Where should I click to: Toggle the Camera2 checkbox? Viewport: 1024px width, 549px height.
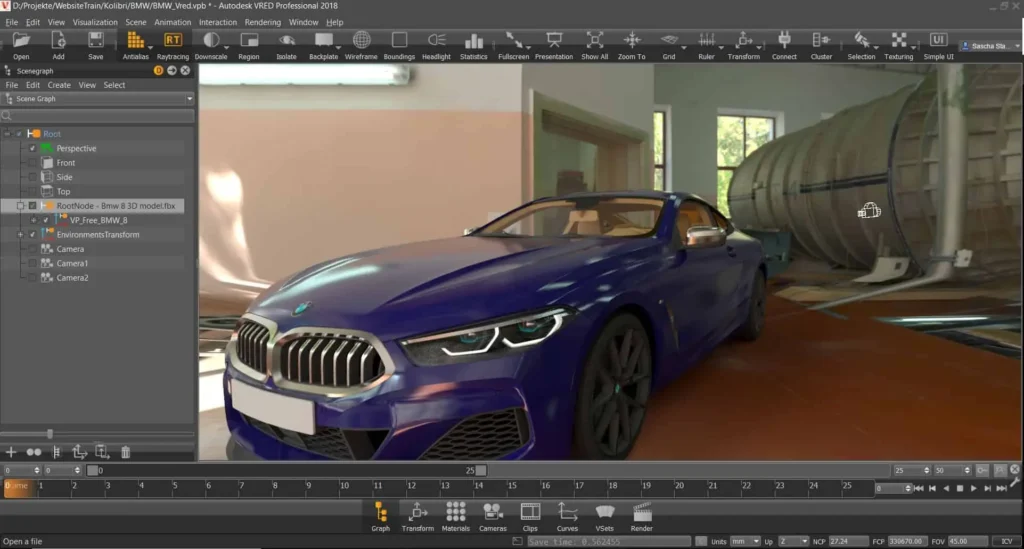click(32, 277)
